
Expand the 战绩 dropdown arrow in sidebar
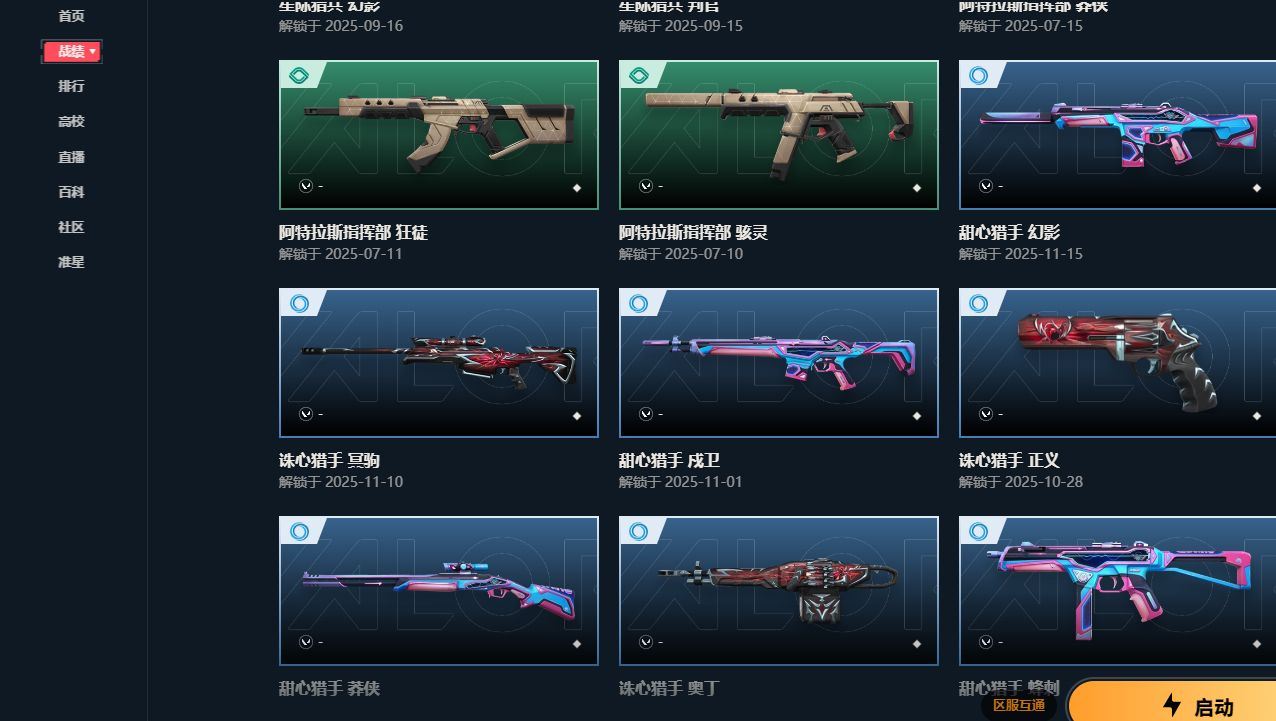(93, 51)
